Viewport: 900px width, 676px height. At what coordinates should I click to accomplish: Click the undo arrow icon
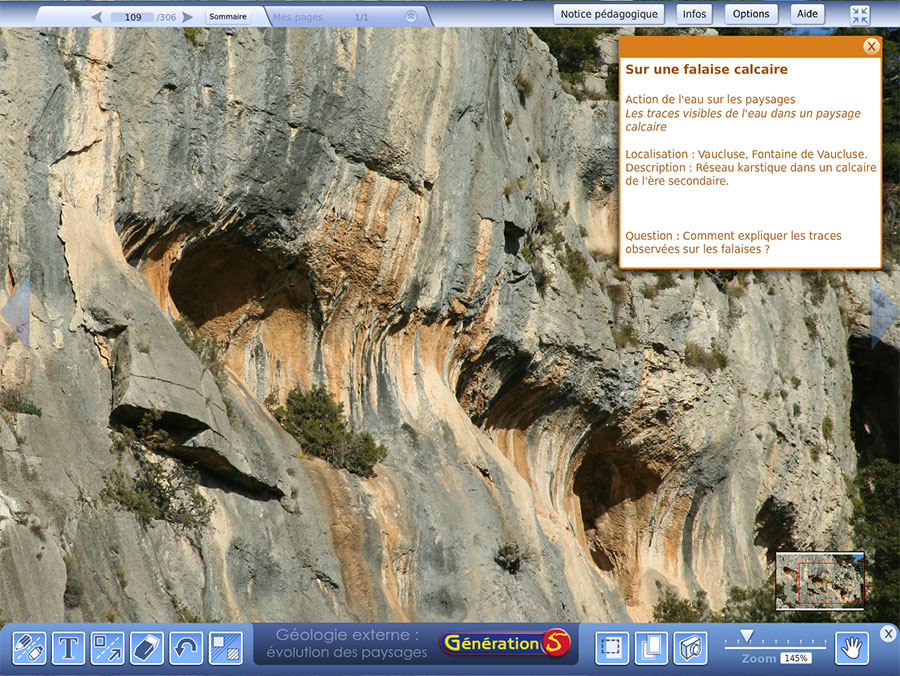click(x=186, y=648)
